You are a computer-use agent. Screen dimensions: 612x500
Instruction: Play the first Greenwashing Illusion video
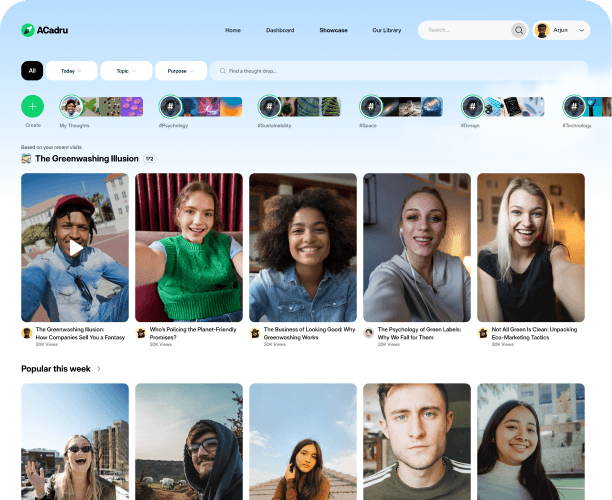tap(75, 247)
